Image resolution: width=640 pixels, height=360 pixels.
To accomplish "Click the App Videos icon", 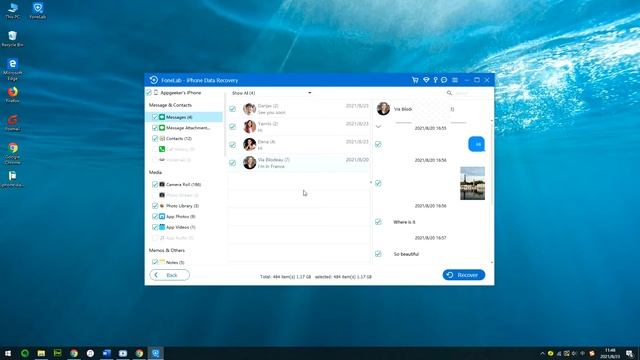I will (162, 227).
